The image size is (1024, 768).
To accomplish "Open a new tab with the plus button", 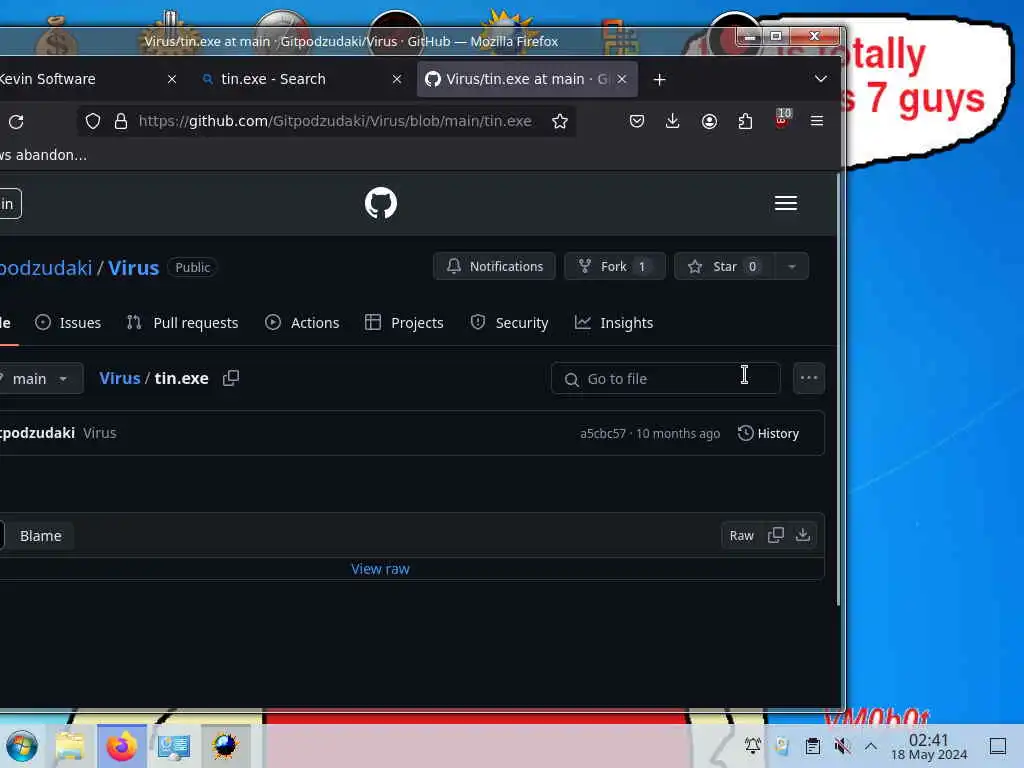I will tap(660, 80).
